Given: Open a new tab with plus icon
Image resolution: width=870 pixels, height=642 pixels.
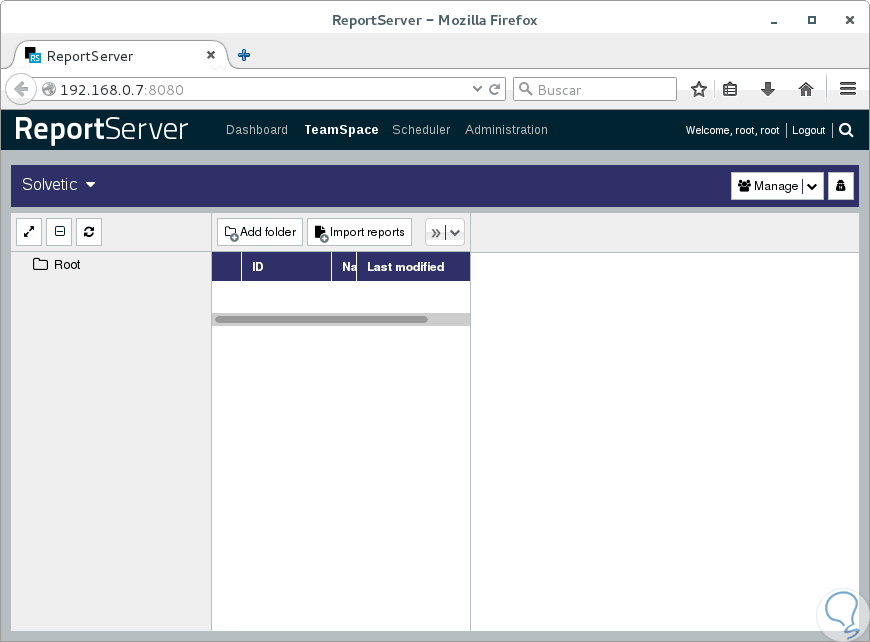Looking at the screenshot, I should (x=244, y=55).
